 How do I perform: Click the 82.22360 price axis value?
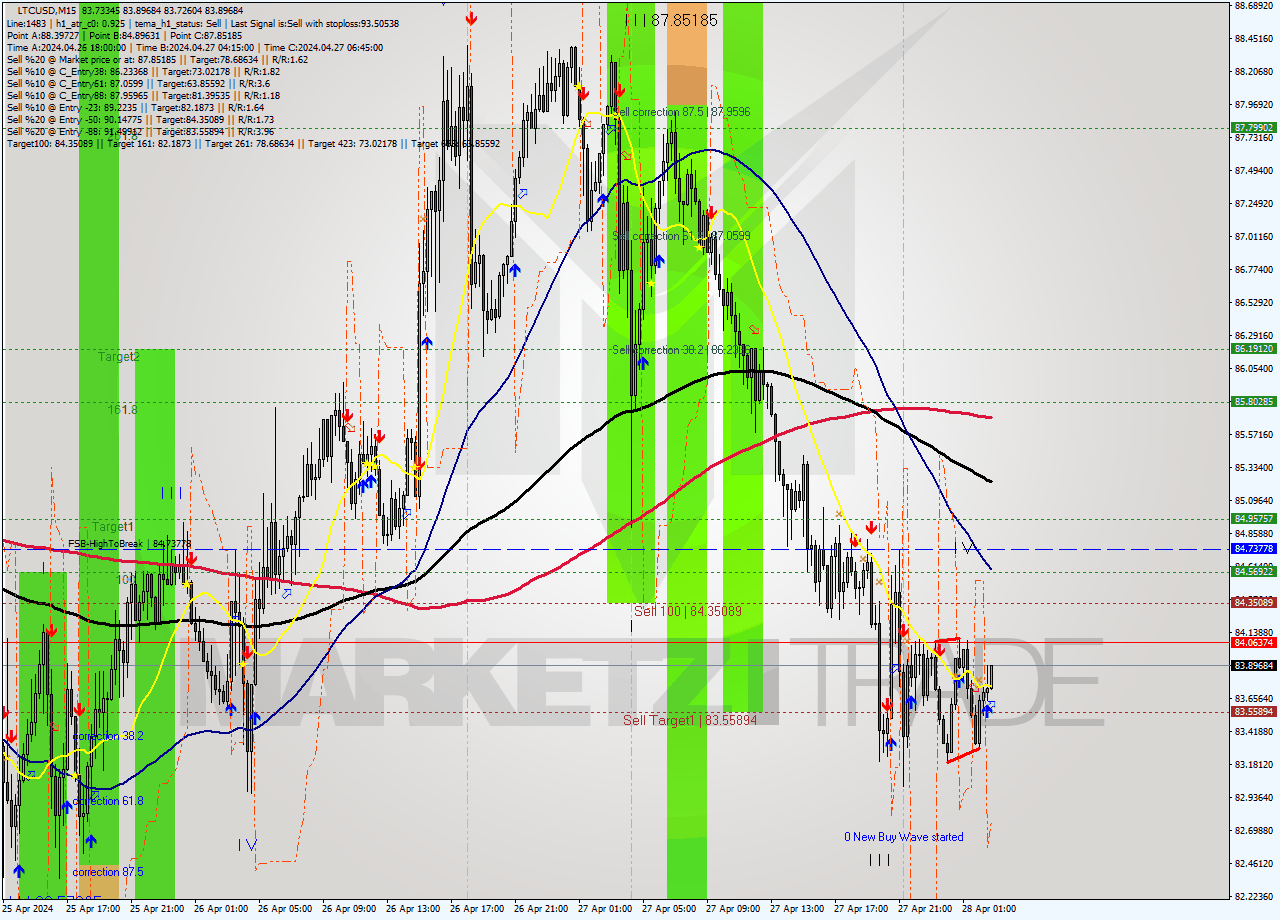1254,897
